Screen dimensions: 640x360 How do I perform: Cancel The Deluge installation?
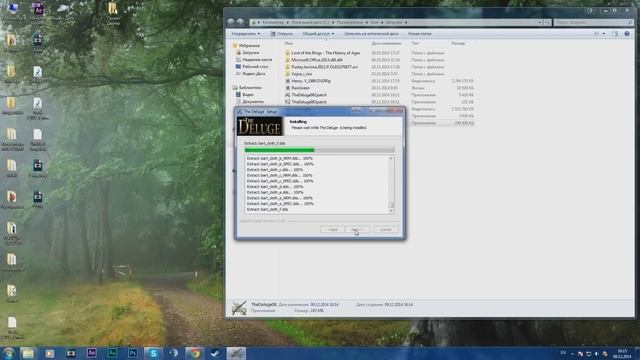click(386, 229)
